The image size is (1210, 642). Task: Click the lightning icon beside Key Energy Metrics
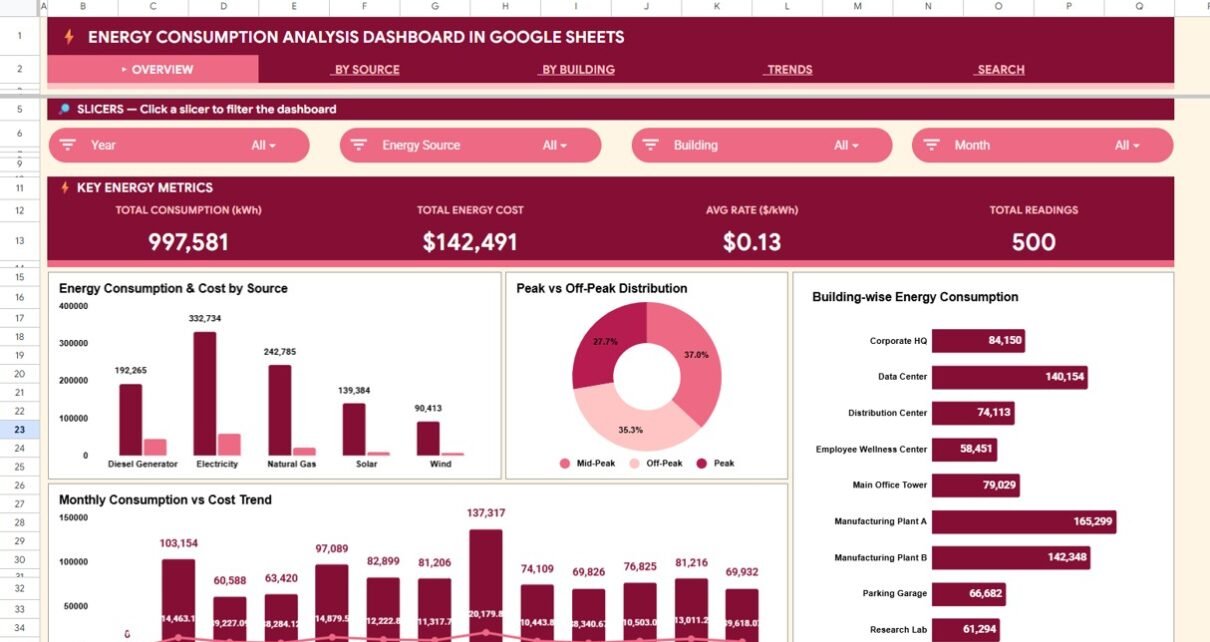point(65,187)
